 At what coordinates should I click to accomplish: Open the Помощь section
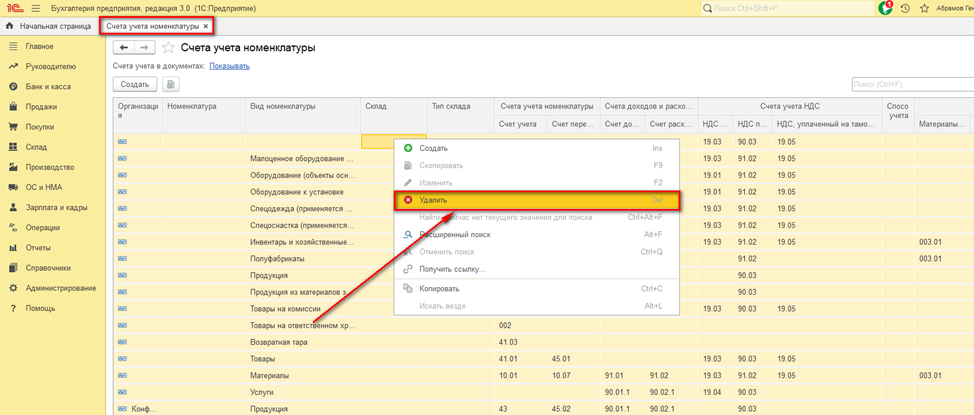40,308
